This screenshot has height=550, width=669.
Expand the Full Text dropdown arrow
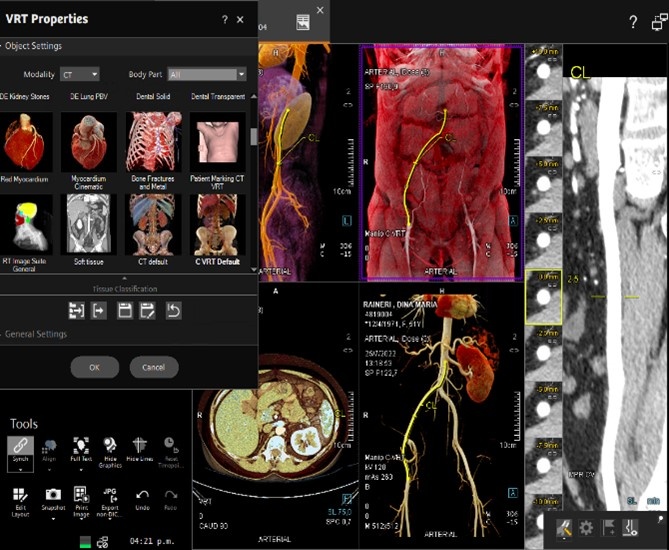[x=81, y=469]
